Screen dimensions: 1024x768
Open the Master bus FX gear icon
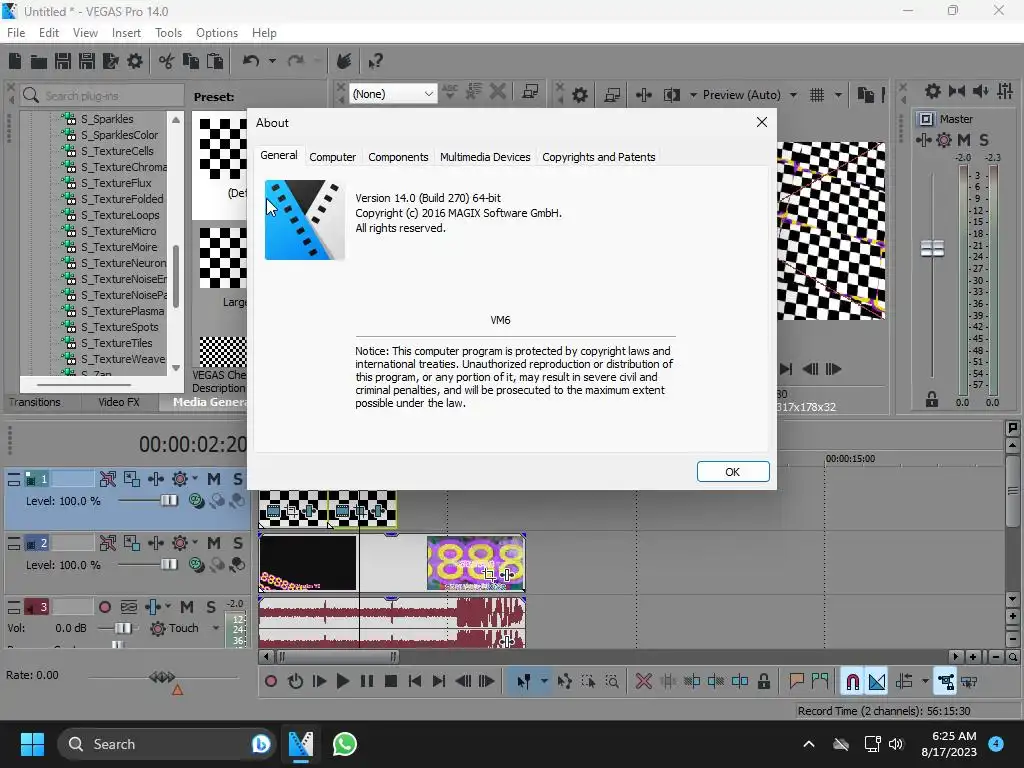click(x=944, y=140)
